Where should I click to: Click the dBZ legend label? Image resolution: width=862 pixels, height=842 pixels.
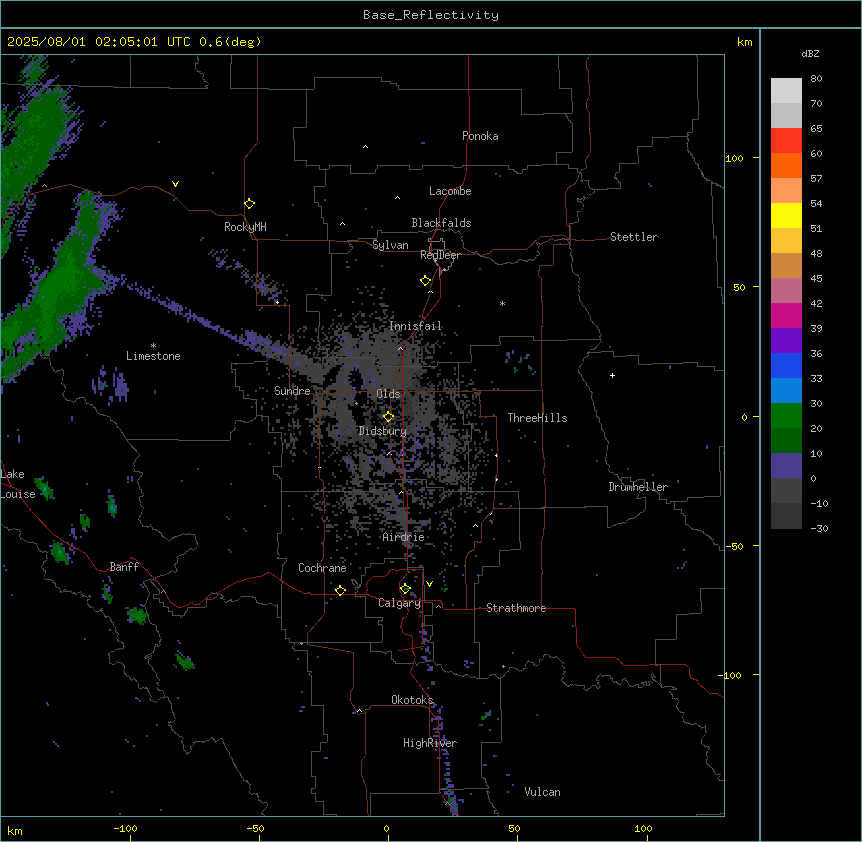(x=810, y=53)
